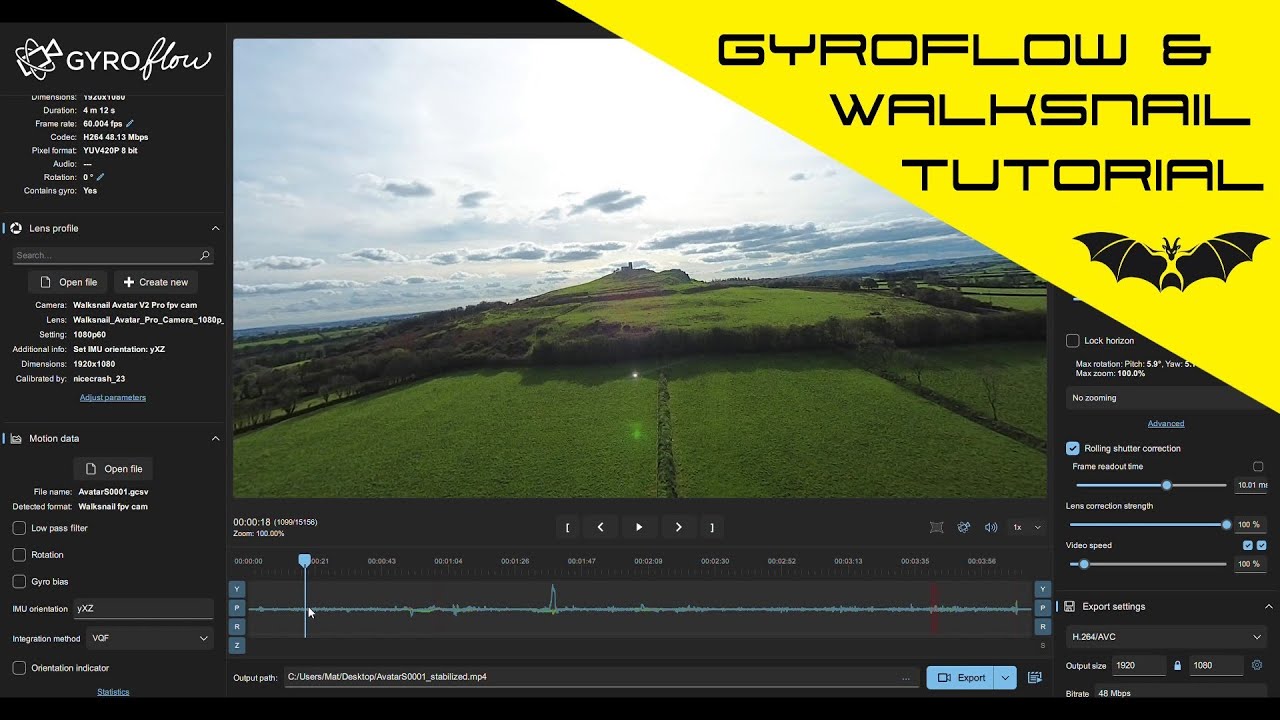Open the H.264/AVC codec dropdown

[1166, 637]
